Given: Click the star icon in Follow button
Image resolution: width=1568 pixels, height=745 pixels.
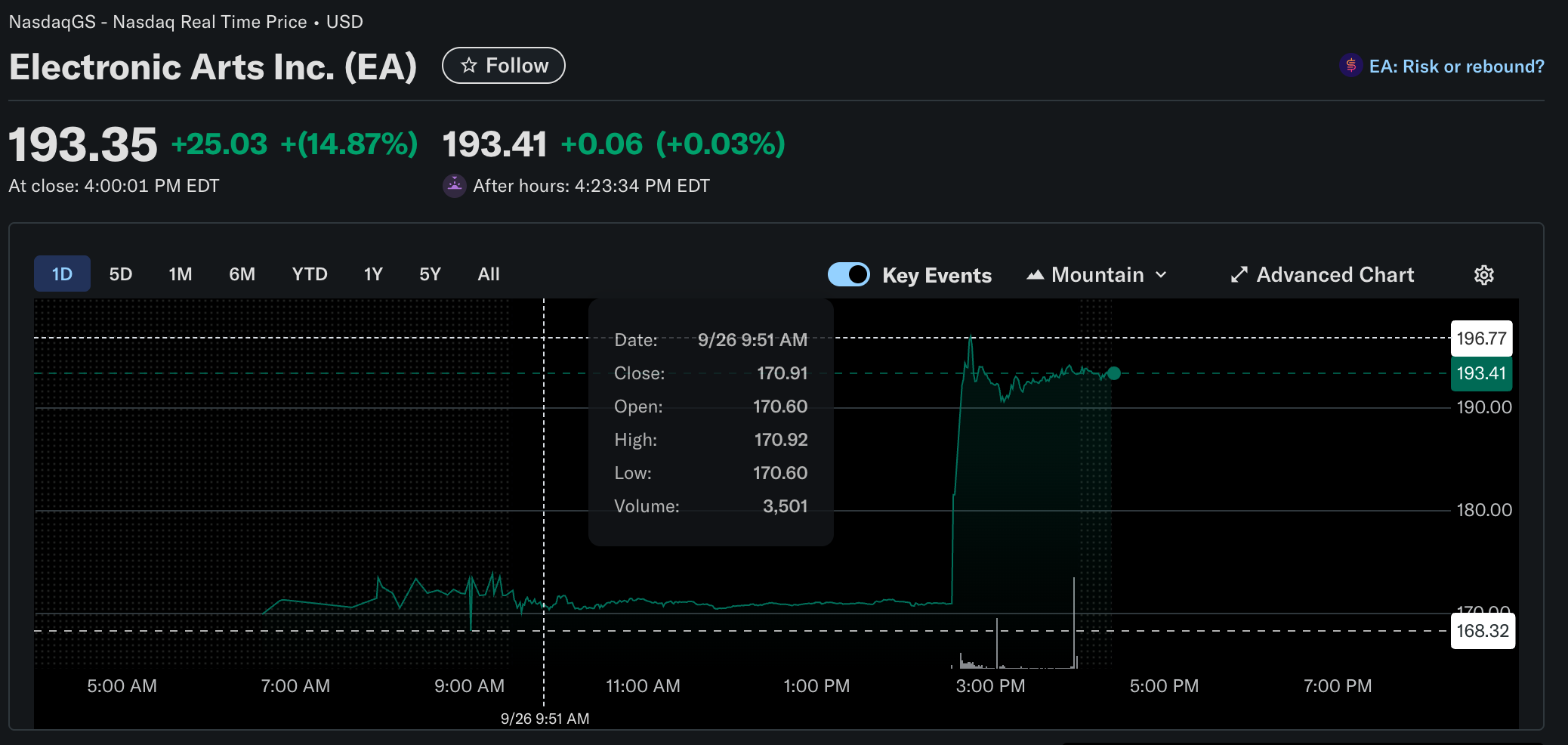Looking at the screenshot, I should [x=469, y=66].
